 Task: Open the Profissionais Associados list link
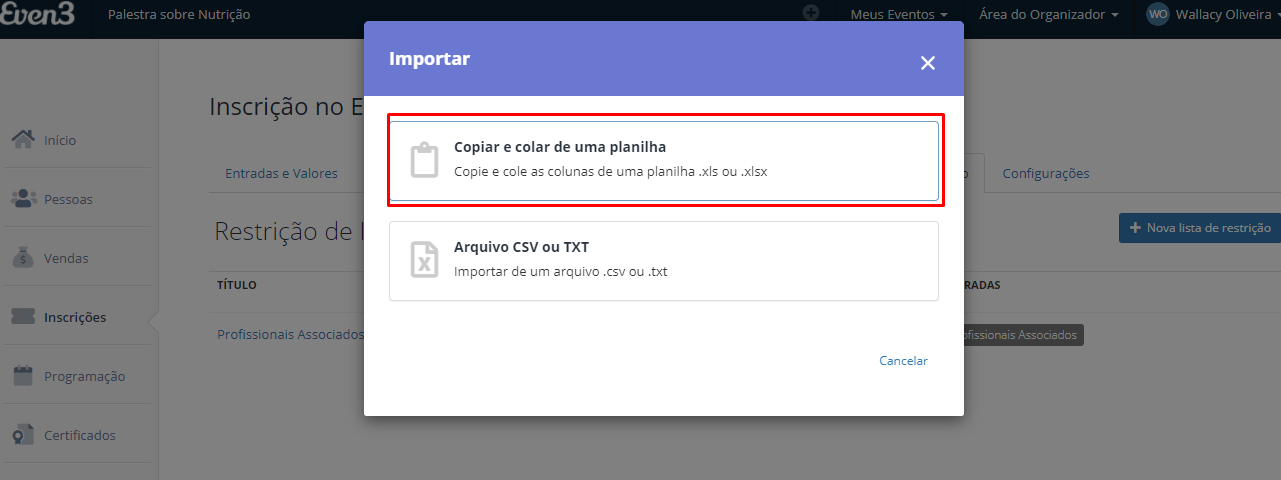click(x=290, y=334)
